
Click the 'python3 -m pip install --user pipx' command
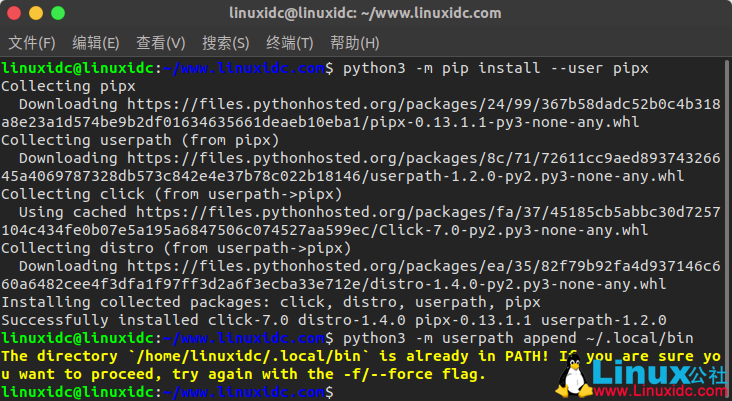(x=496, y=69)
